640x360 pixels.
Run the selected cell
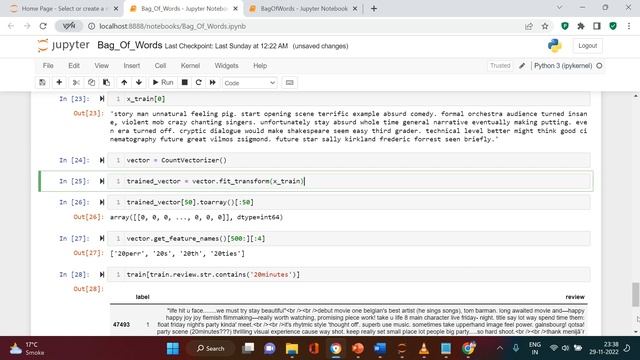pos(163,82)
